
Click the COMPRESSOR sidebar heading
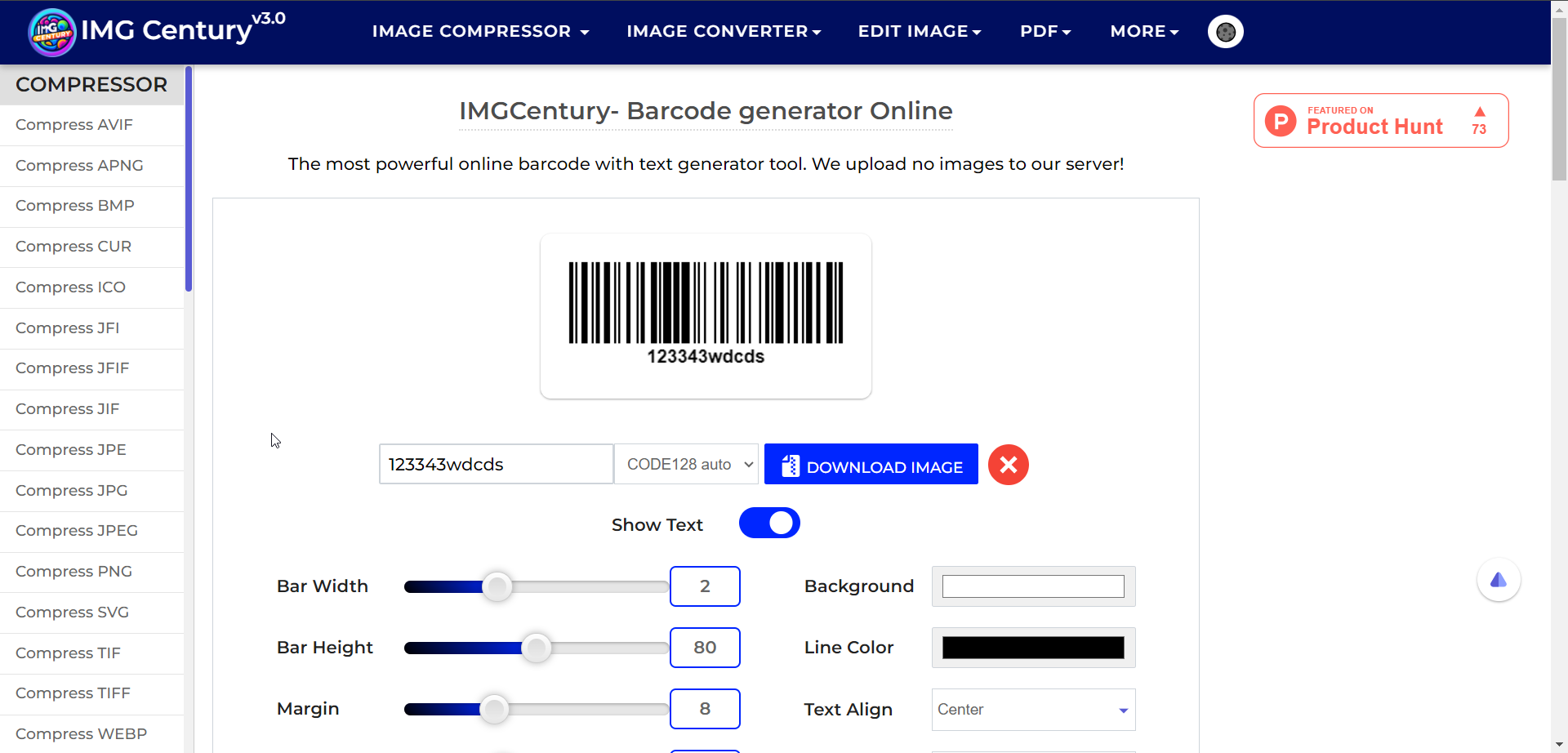91,85
